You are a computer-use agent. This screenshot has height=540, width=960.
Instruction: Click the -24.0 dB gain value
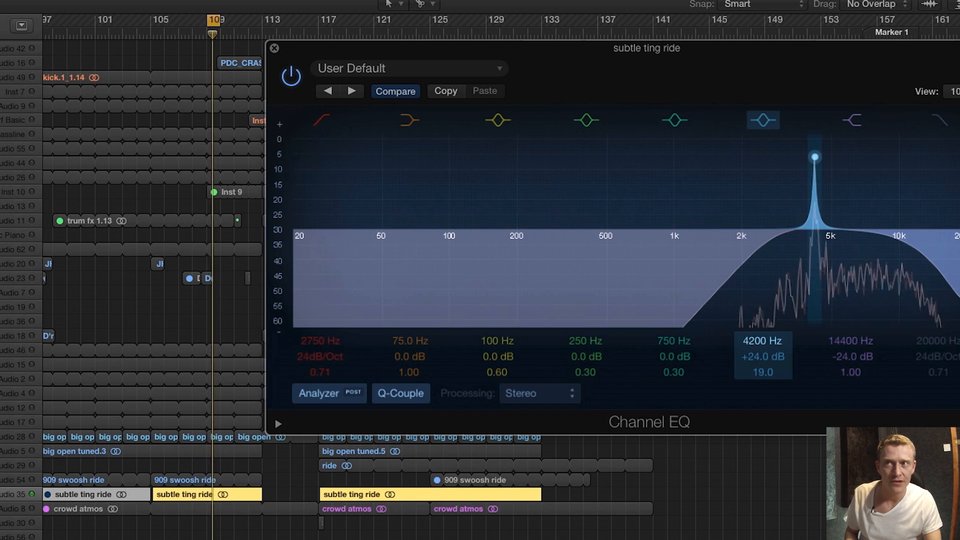[x=852, y=356]
